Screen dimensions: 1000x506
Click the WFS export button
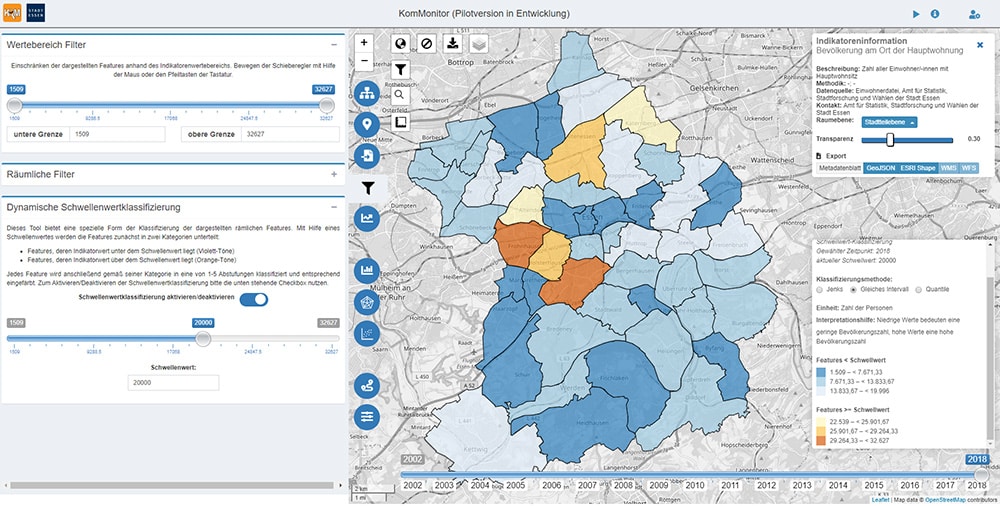coord(969,168)
